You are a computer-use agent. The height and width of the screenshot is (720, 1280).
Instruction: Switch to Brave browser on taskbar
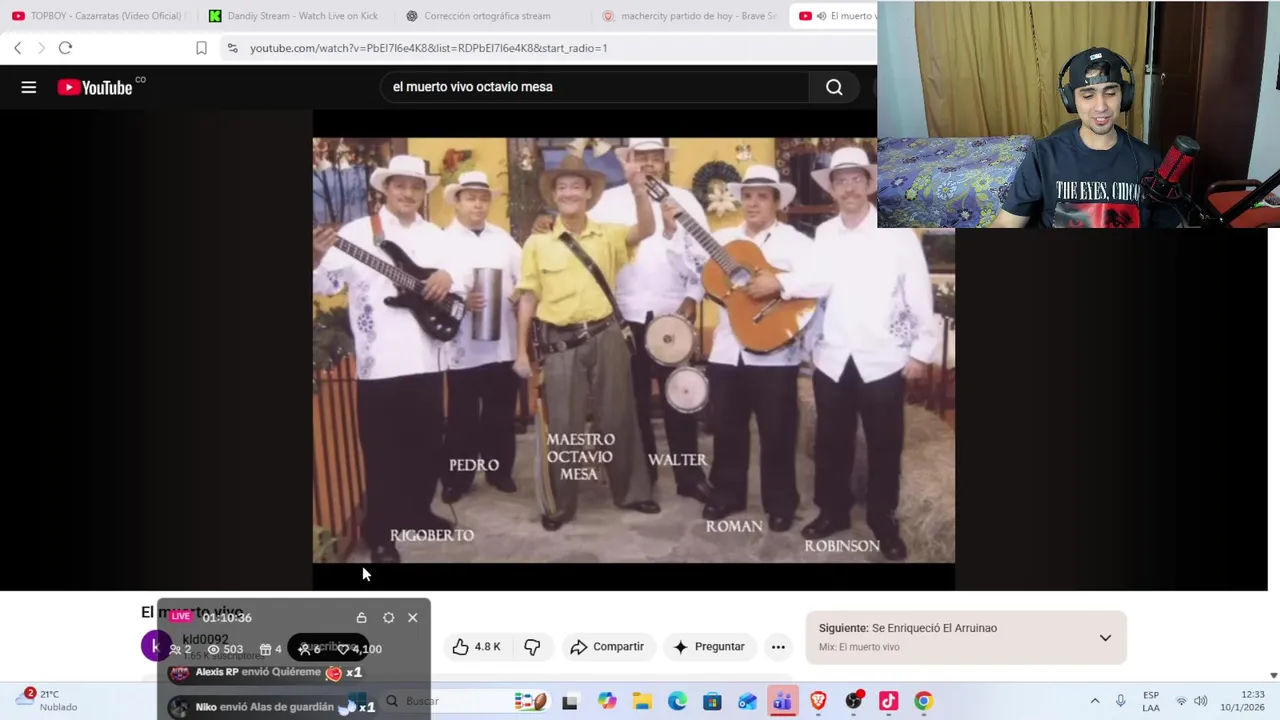[818, 702]
